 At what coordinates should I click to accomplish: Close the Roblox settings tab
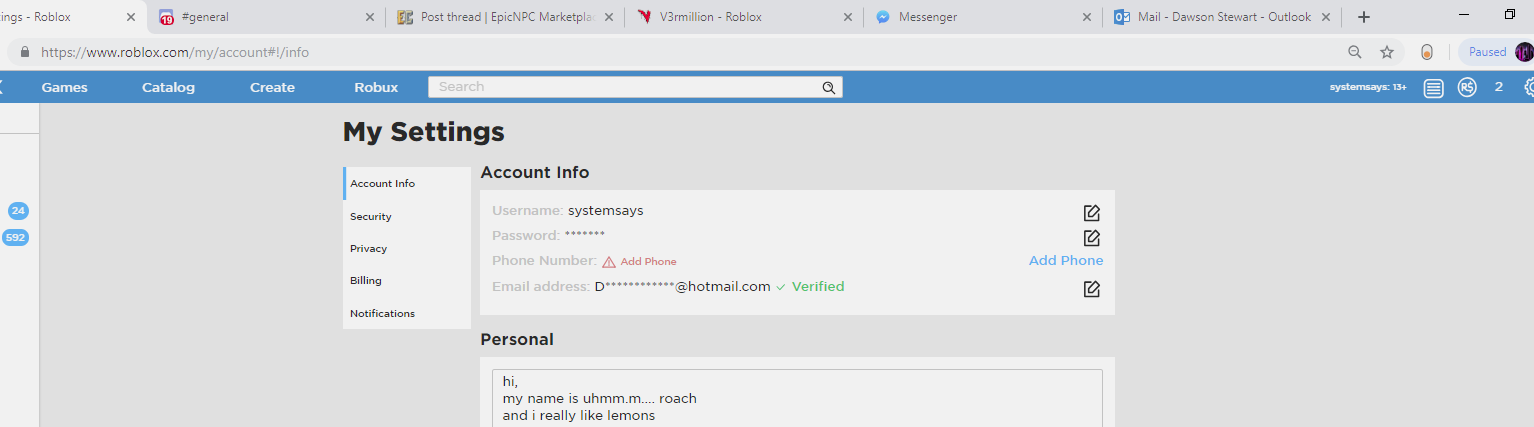pos(131,17)
